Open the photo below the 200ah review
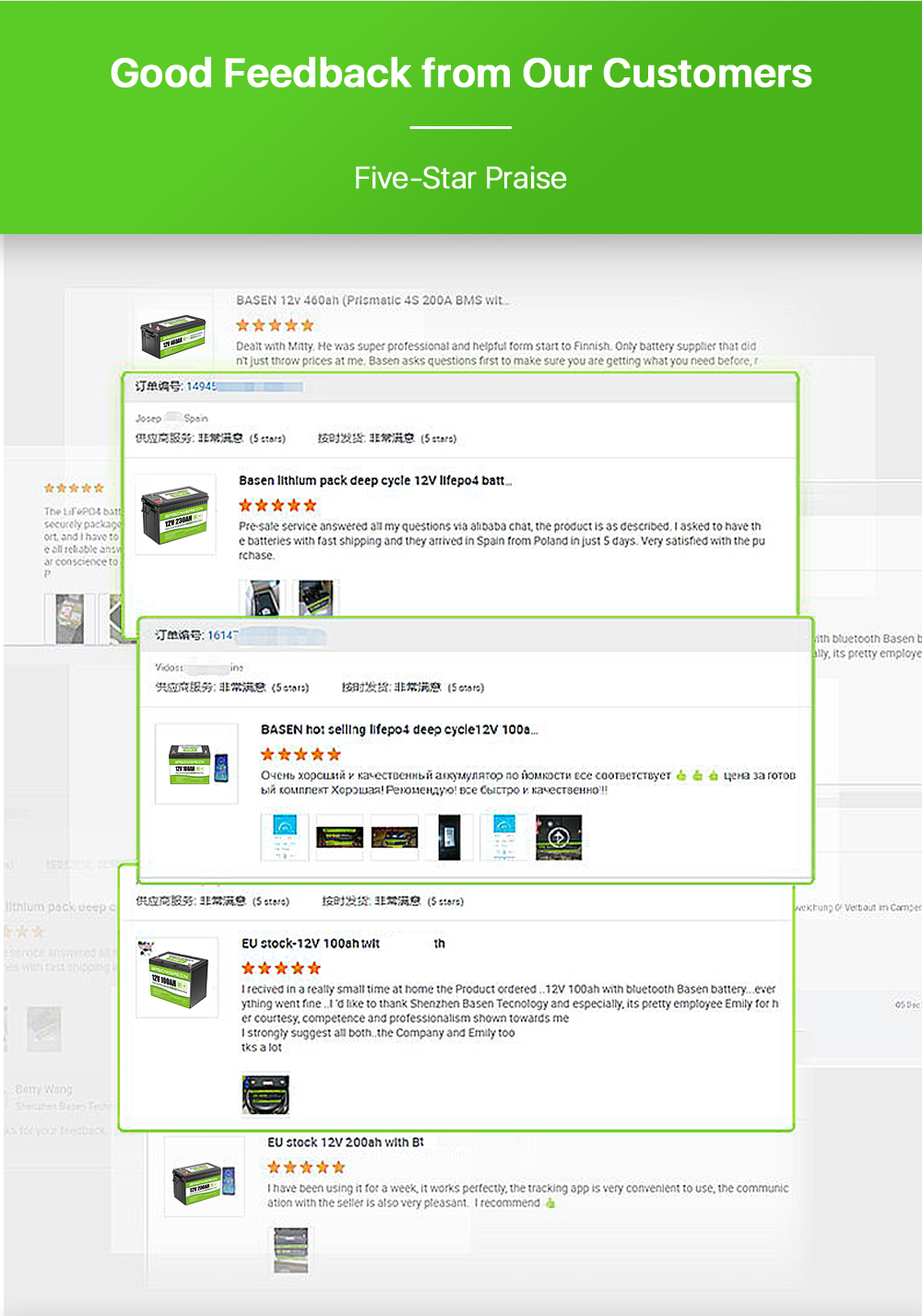 pyautogui.click(x=290, y=1250)
